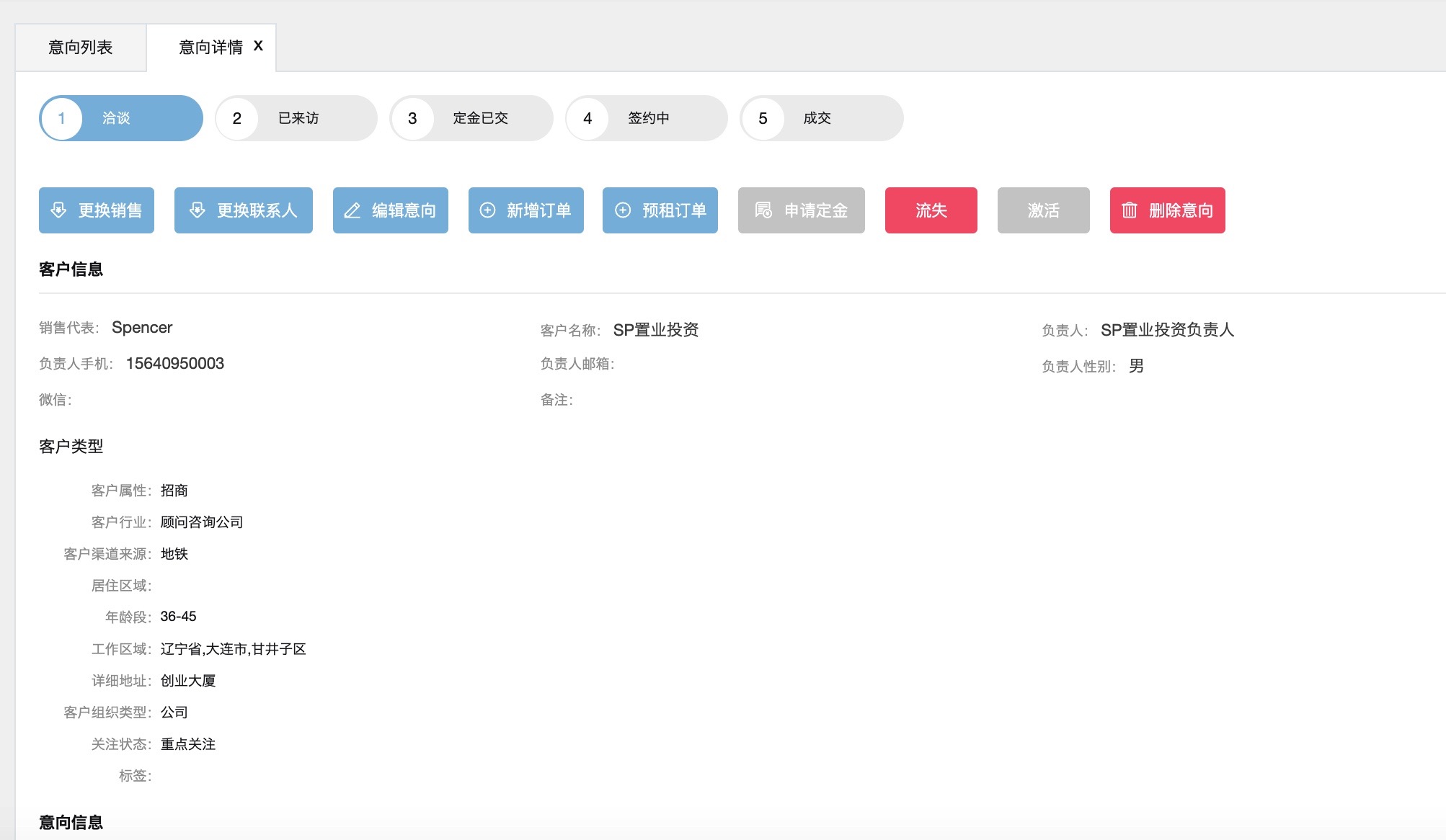Image resolution: width=1446 pixels, height=840 pixels.
Task: Click the phone number 15640950003
Action: click(x=175, y=364)
